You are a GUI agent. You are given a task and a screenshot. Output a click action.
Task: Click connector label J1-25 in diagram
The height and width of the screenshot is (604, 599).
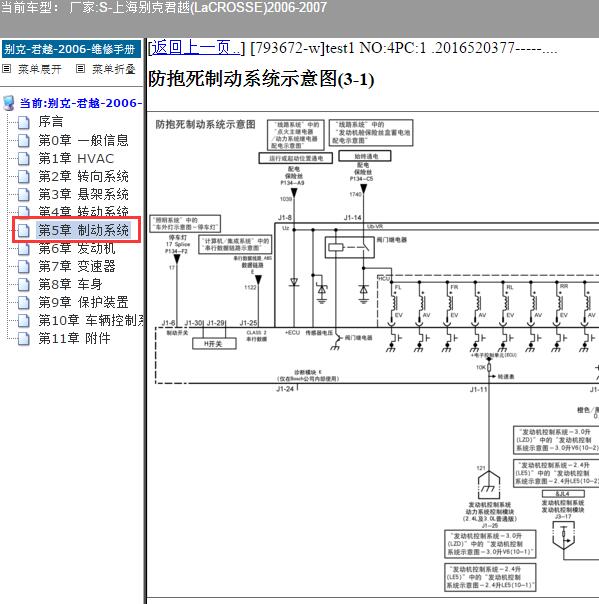pyautogui.click(x=248, y=323)
